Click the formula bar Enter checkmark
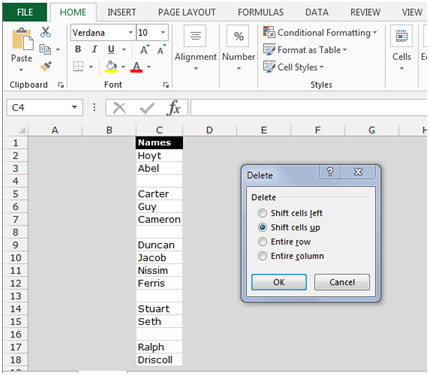 coord(147,108)
